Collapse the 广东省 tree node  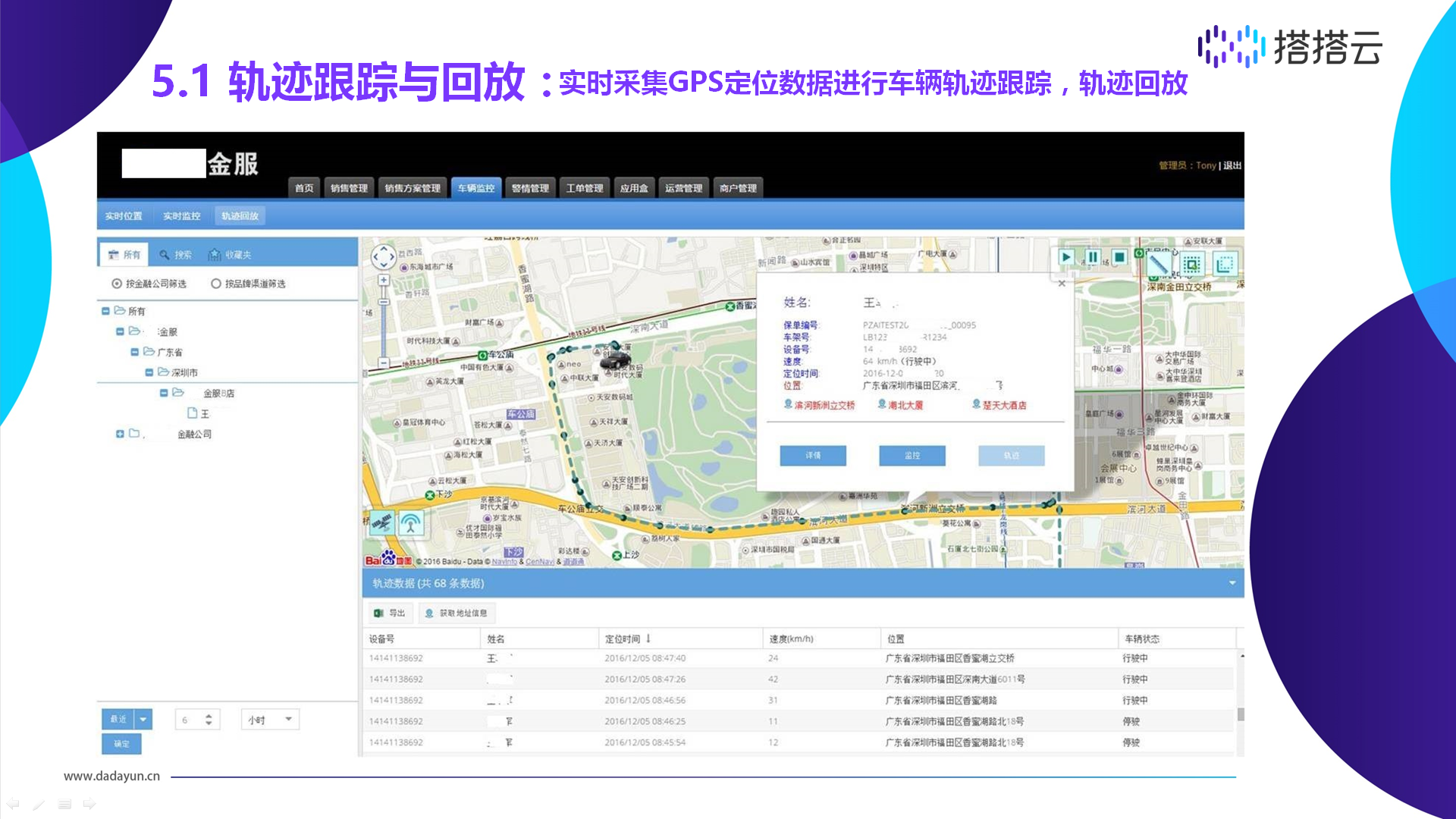pos(134,352)
